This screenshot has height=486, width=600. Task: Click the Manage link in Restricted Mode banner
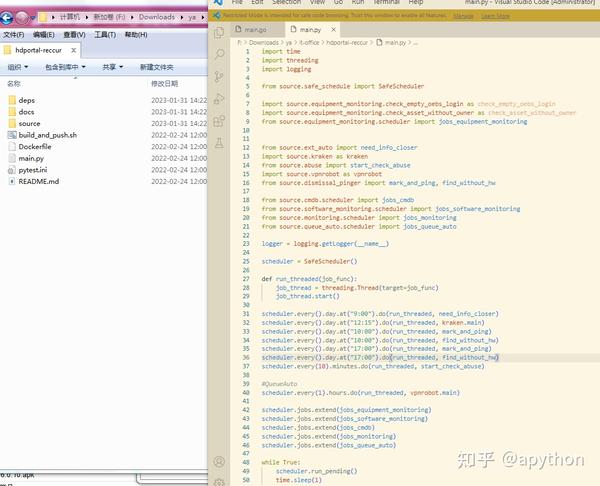[x=463, y=16]
